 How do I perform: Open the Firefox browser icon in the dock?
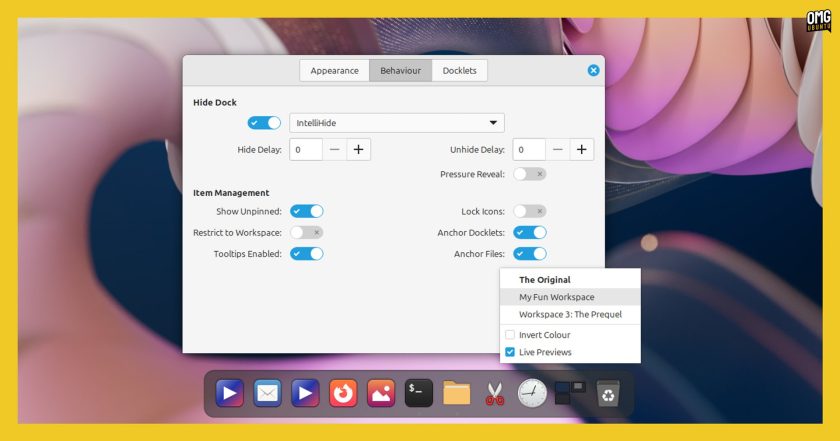[343, 393]
